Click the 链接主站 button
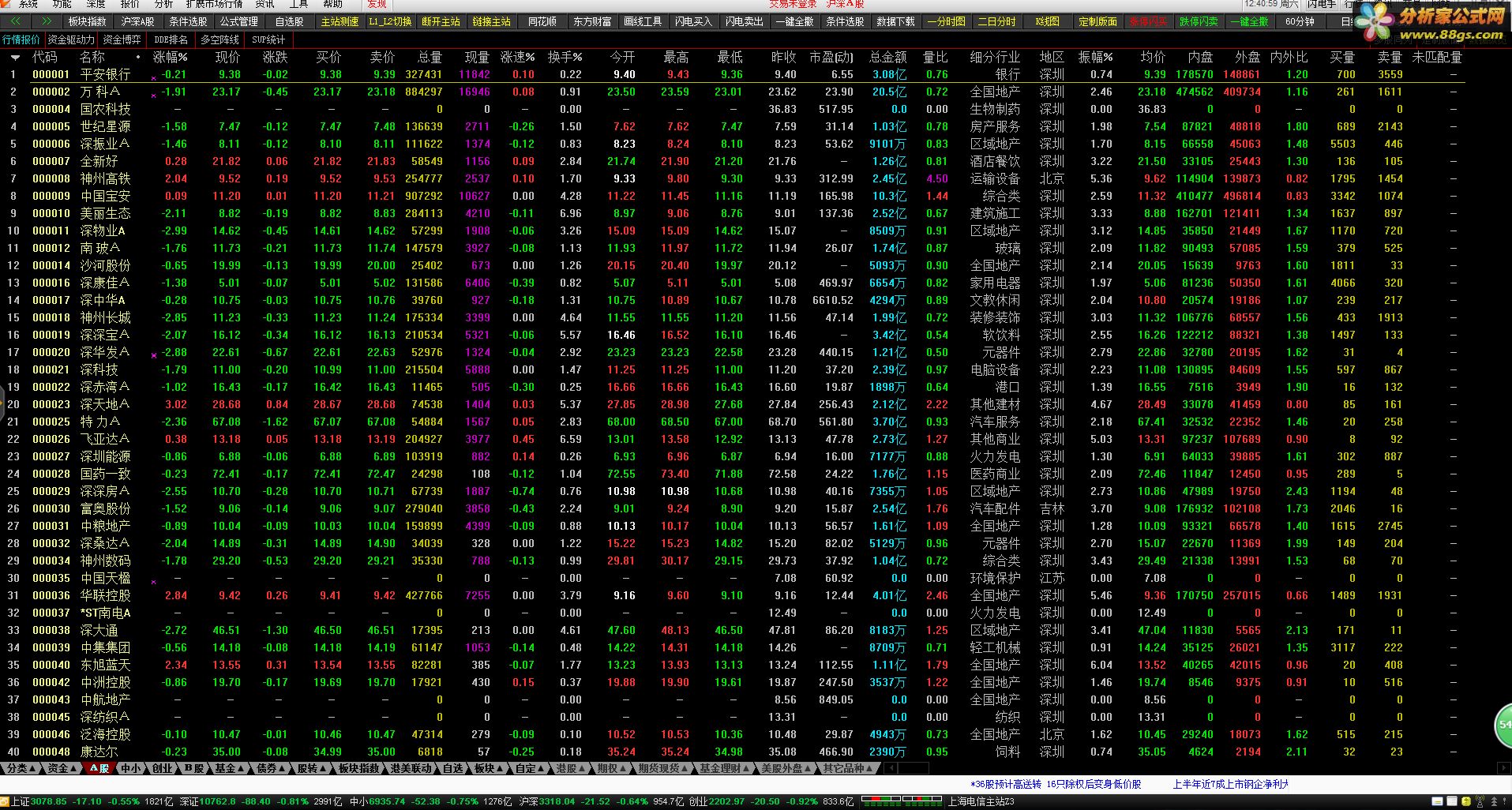The image size is (1512, 810). coord(491,21)
